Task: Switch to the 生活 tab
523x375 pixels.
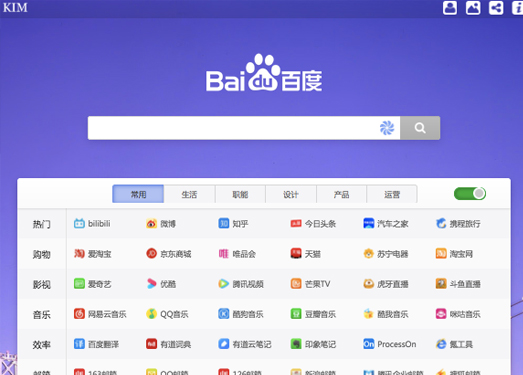Action: [189, 194]
